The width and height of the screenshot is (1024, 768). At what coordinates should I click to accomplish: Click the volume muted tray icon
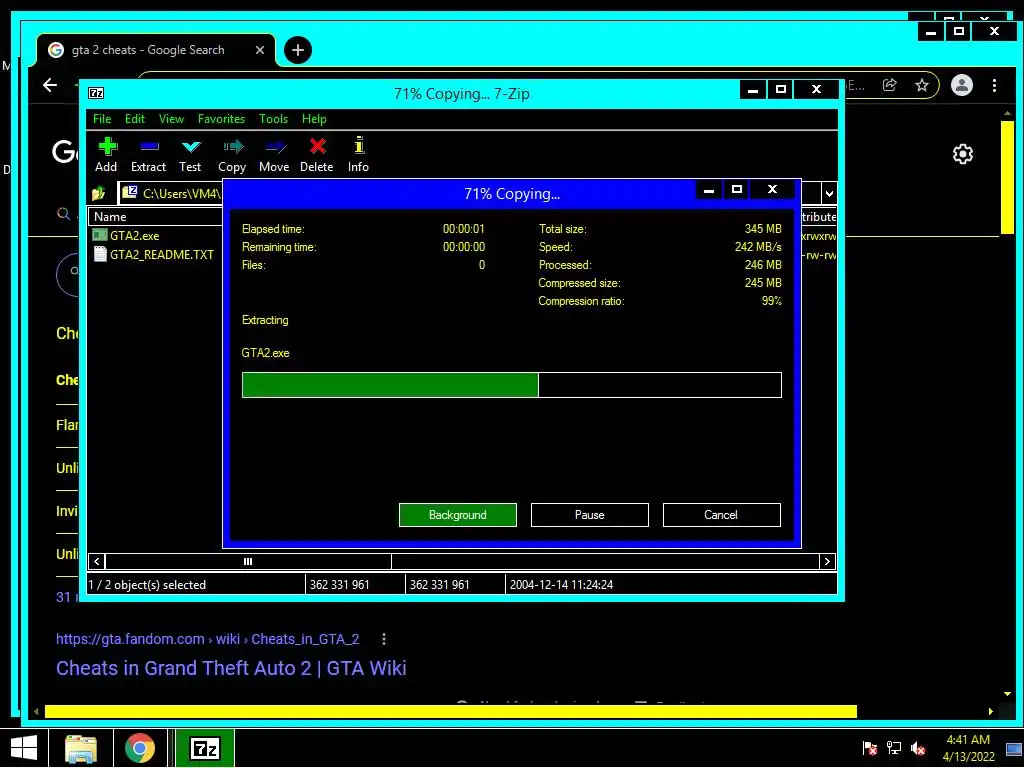[918, 748]
